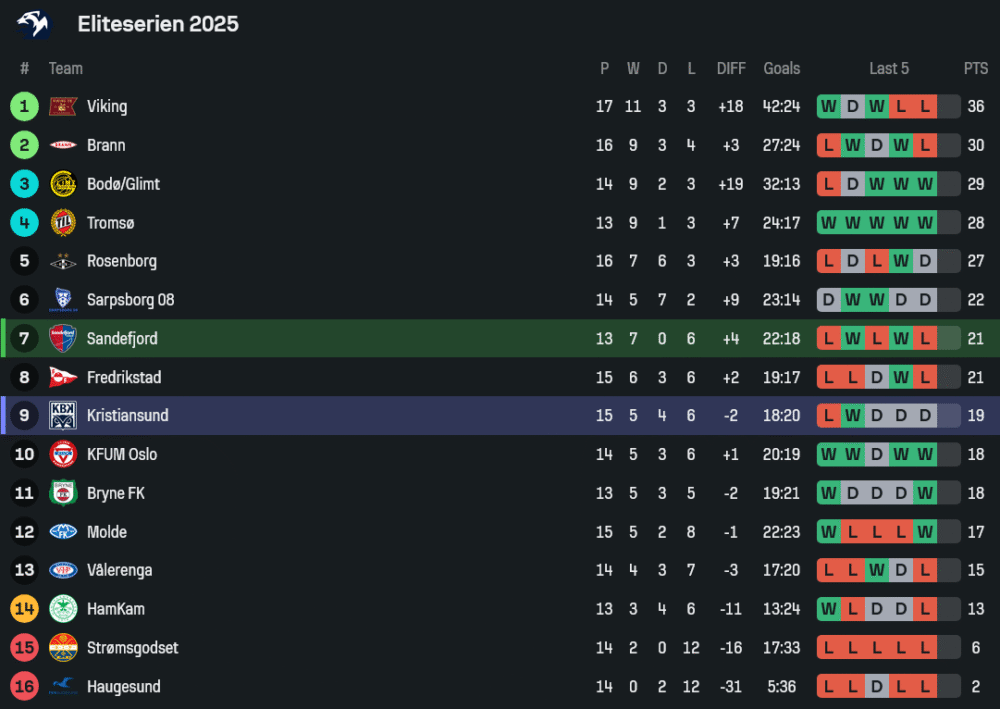Image resolution: width=1000 pixels, height=709 pixels.
Task: Click the rank 1 green position badge
Action: [x=24, y=106]
